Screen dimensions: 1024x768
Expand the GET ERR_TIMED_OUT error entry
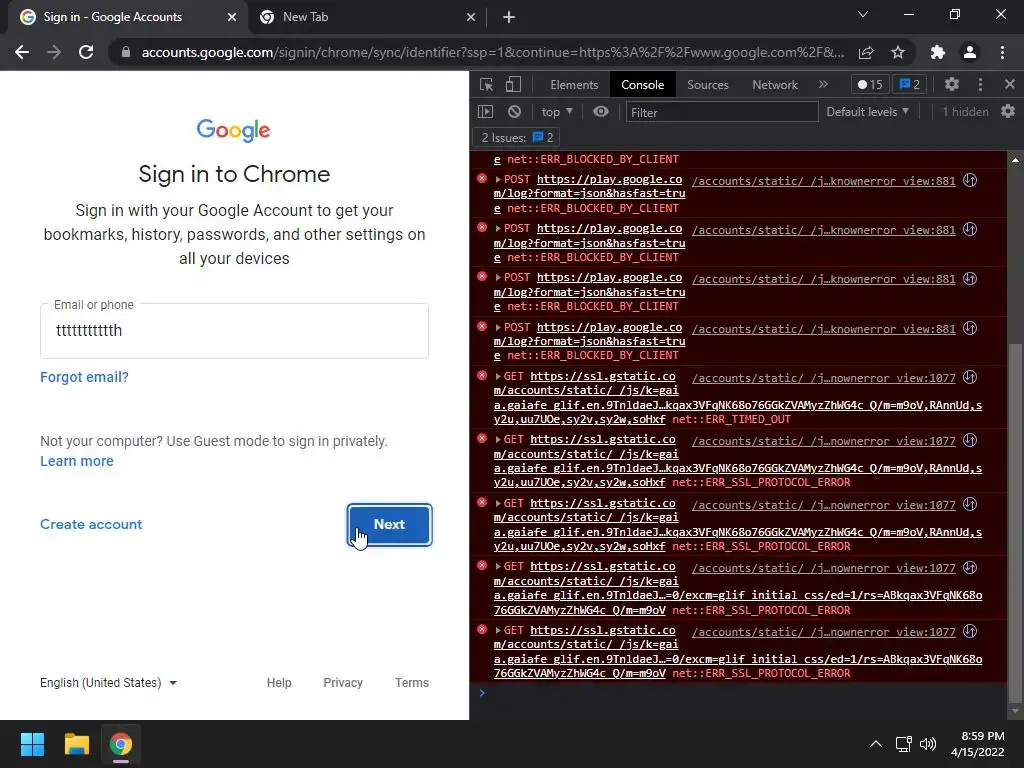click(x=498, y=377)
